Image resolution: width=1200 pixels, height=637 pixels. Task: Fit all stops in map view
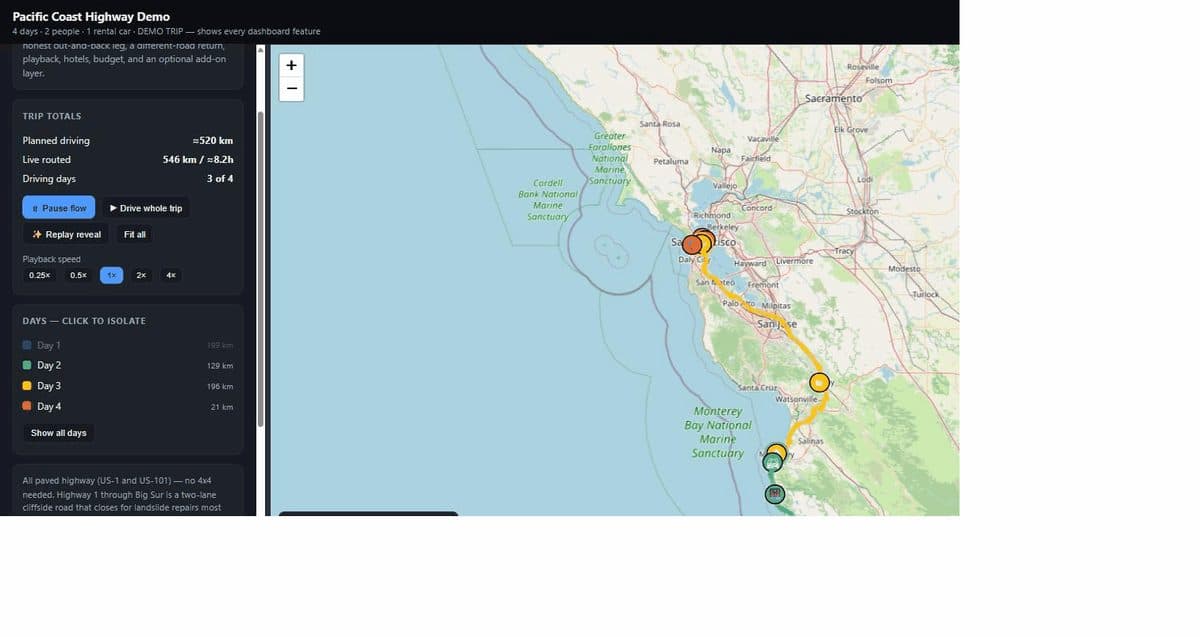[135, 234]
